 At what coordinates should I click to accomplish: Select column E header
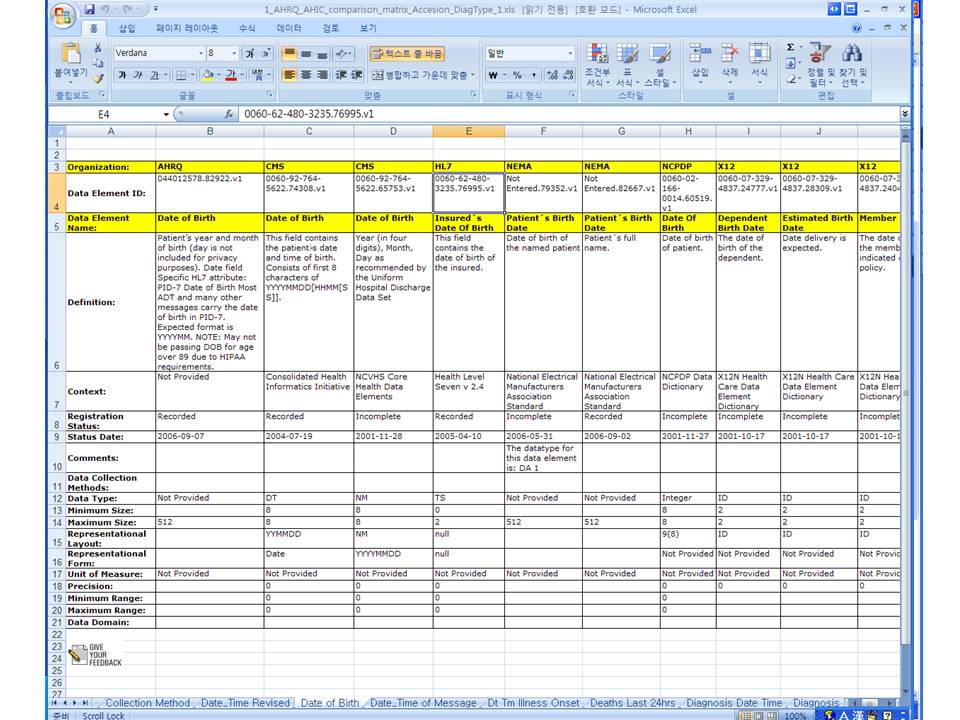click(x=468, y=131)
